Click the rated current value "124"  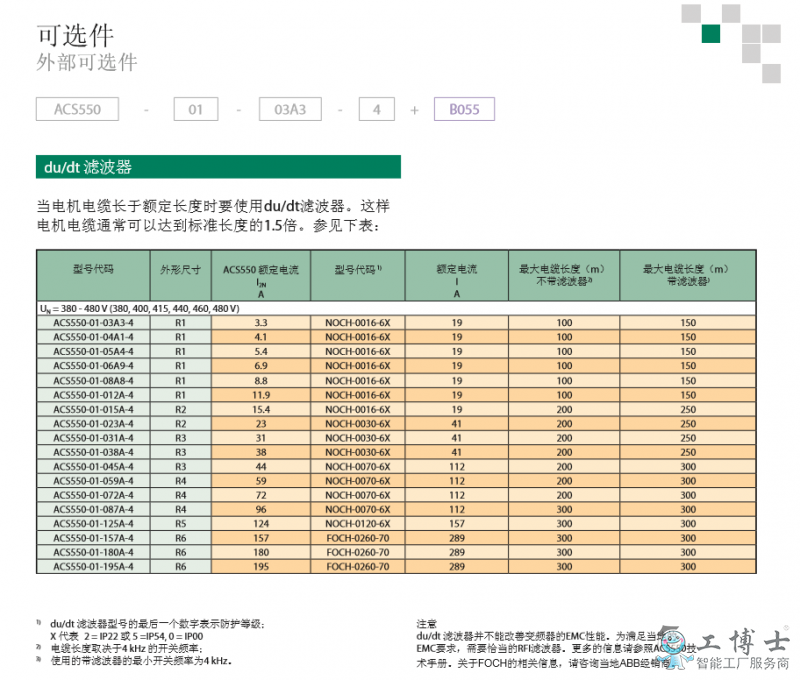[x=261, y=524]
